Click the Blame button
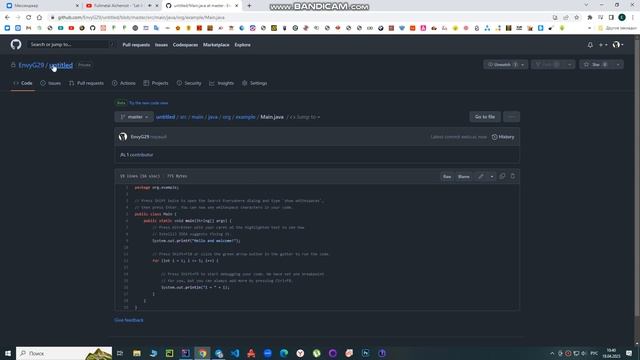The width and height of the screenshot is (640, 360). click(464, 177)
